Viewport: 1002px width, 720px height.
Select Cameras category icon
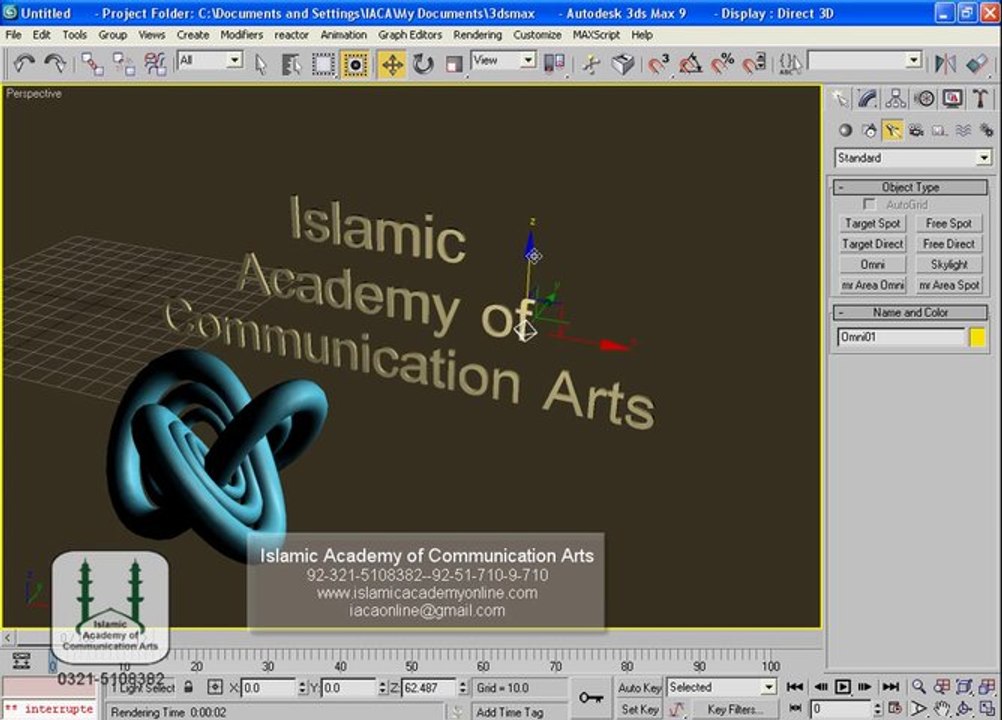coord(916,130)
